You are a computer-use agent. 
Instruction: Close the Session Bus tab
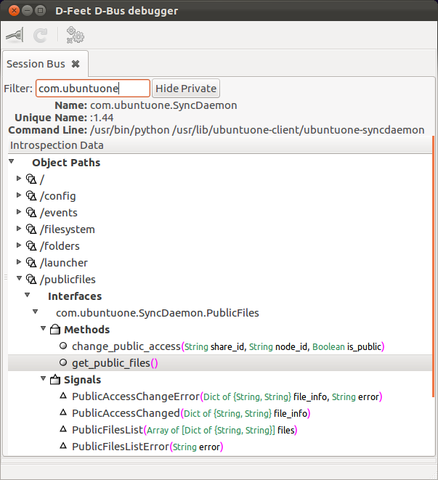tap(76, 64)
